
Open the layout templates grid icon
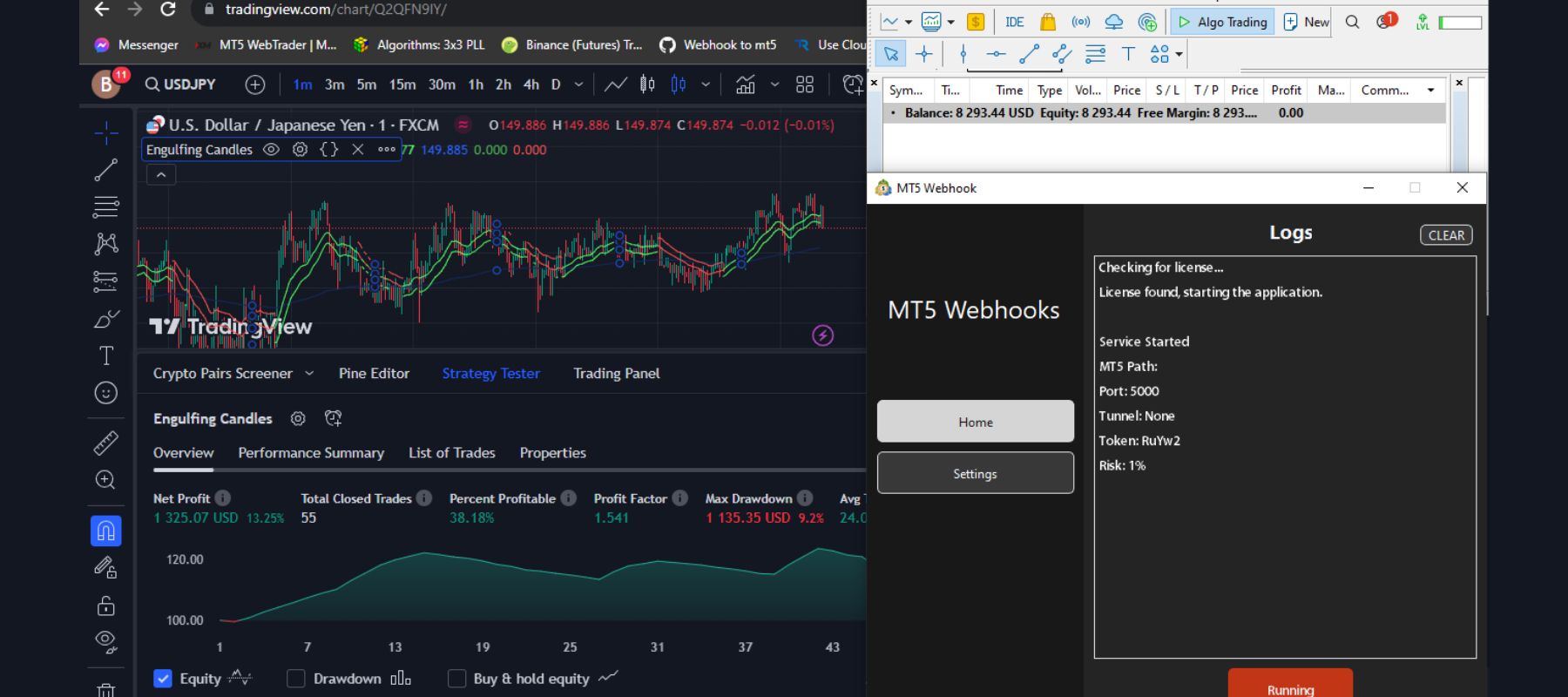point(805,85)
